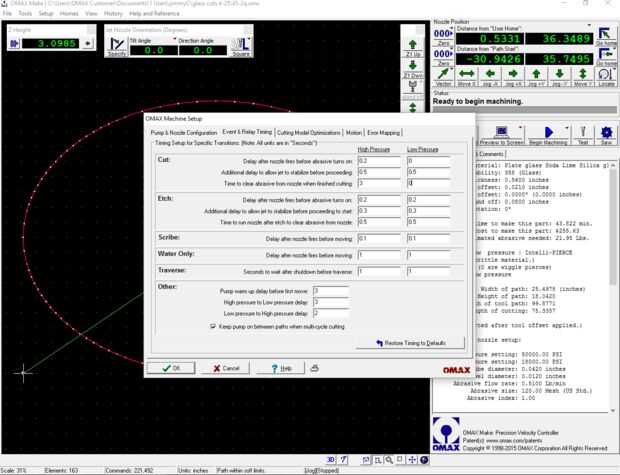
Task: Click the Z1 Up green arrow
Action: [412, 45]
